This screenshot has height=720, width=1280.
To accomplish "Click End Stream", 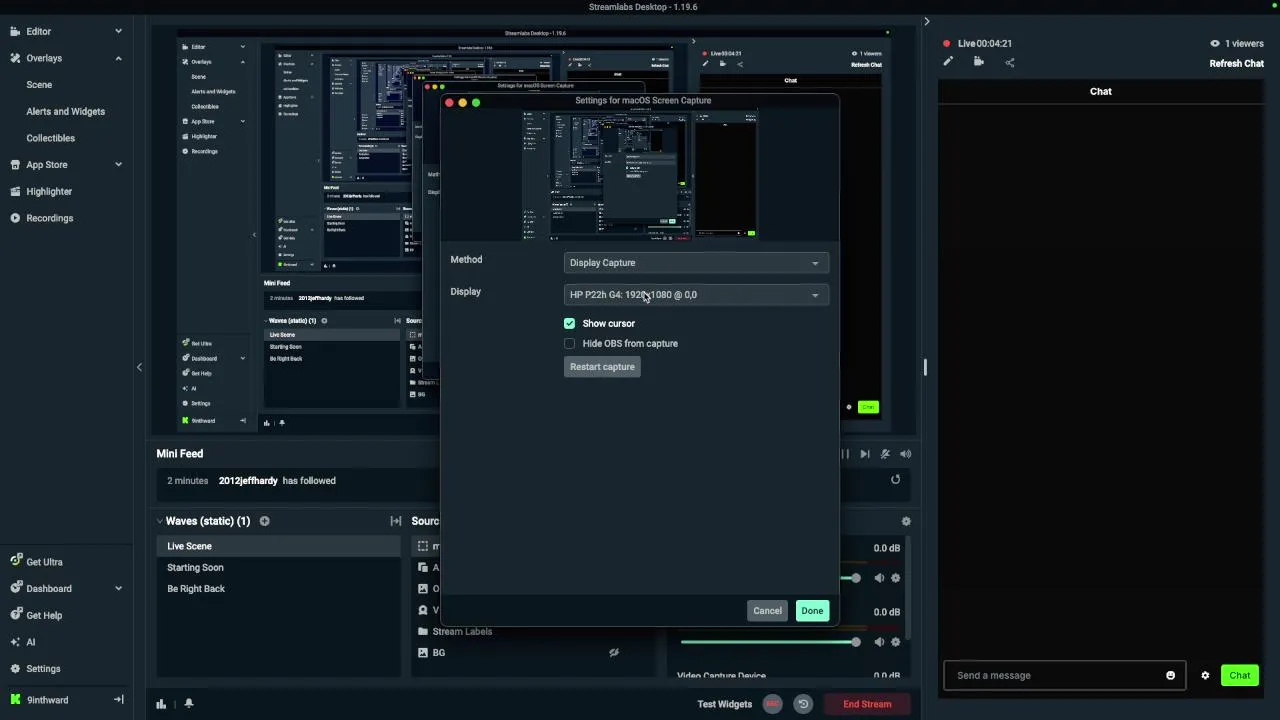I will coord(867,704).
